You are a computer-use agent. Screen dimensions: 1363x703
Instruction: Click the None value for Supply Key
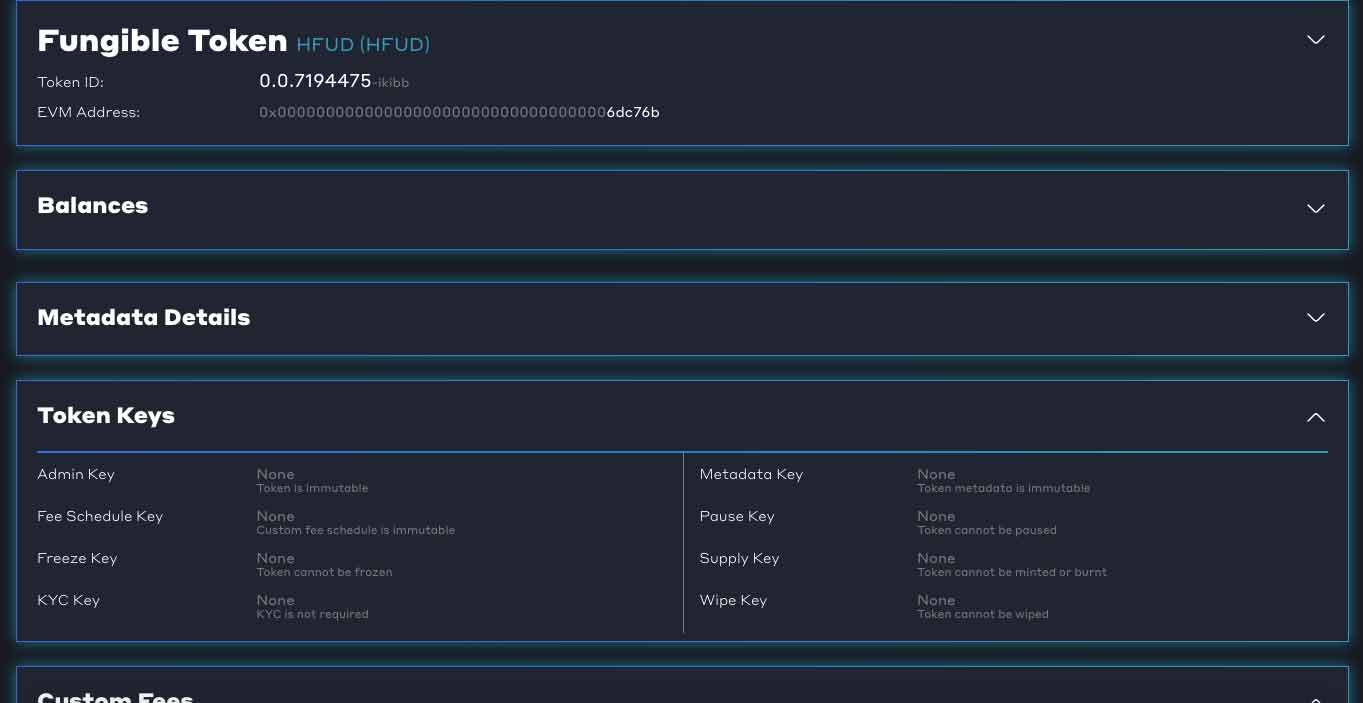point(936,558)
